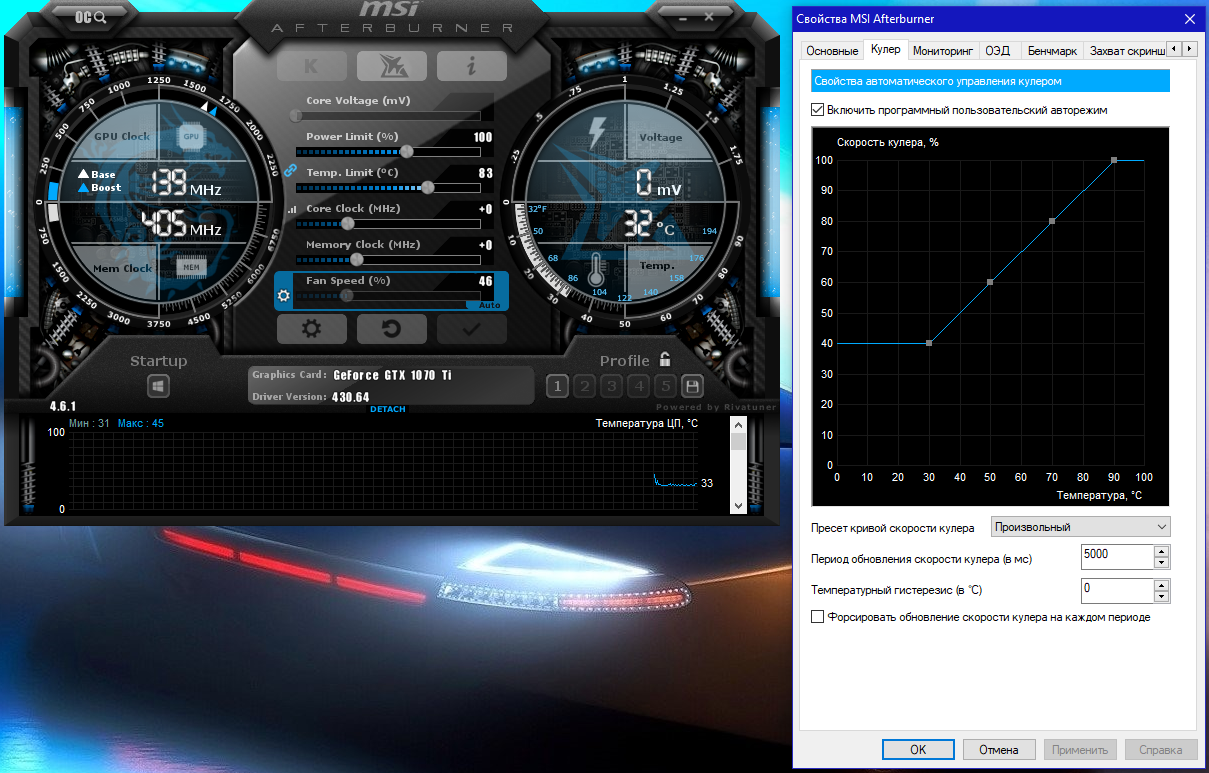
Task: Click the Memory Clock slider handle
Action: click(x=357, y=260)
